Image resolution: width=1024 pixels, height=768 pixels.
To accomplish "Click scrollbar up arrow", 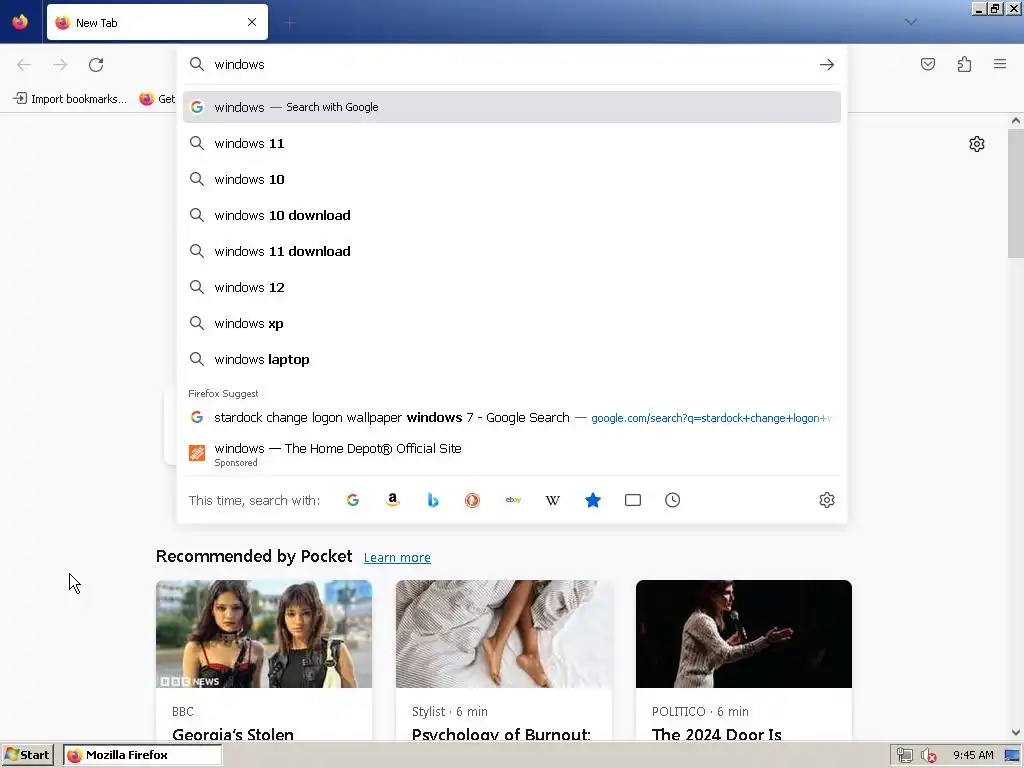I will [x=1016, y=121].
